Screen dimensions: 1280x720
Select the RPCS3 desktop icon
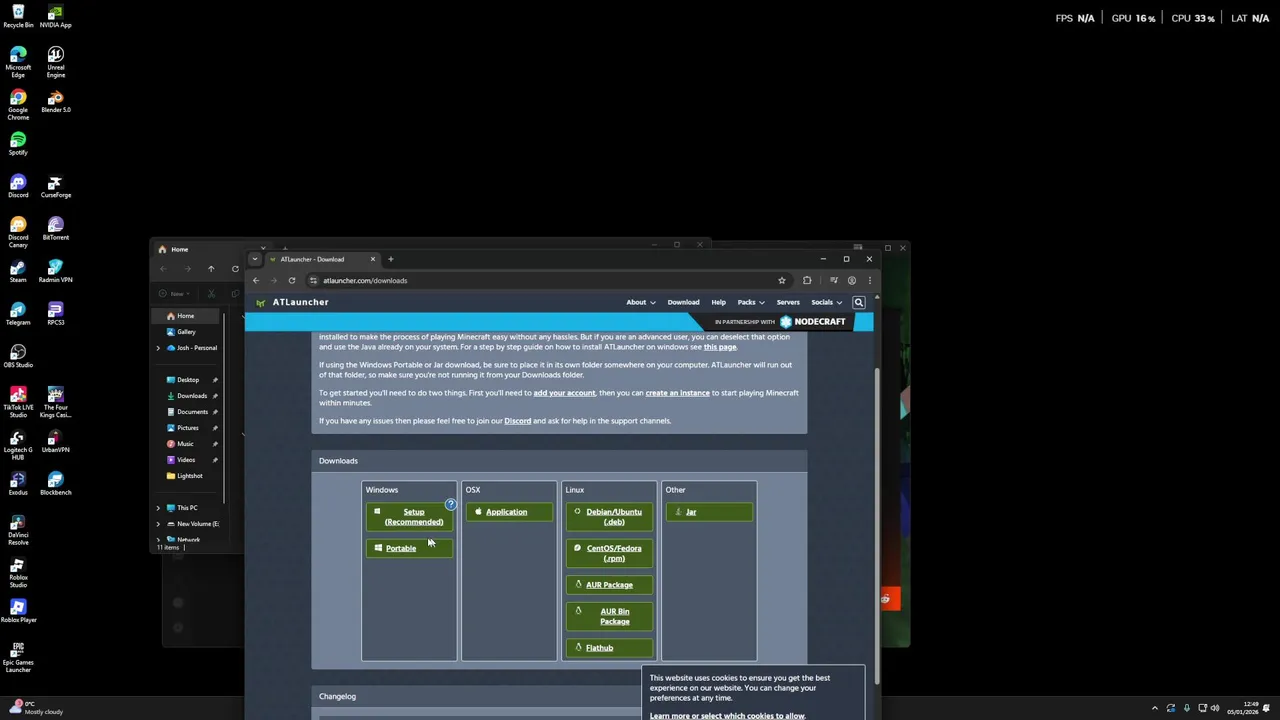point(55,314)
